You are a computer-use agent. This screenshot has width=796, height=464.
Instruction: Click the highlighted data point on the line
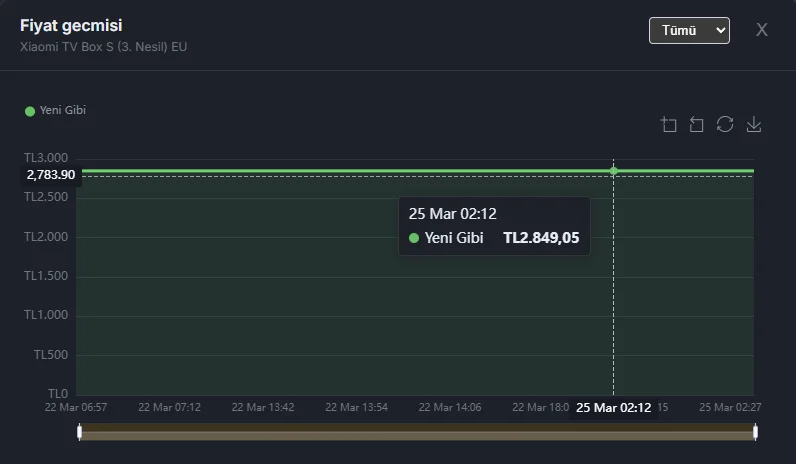click(x=613, y=170)
